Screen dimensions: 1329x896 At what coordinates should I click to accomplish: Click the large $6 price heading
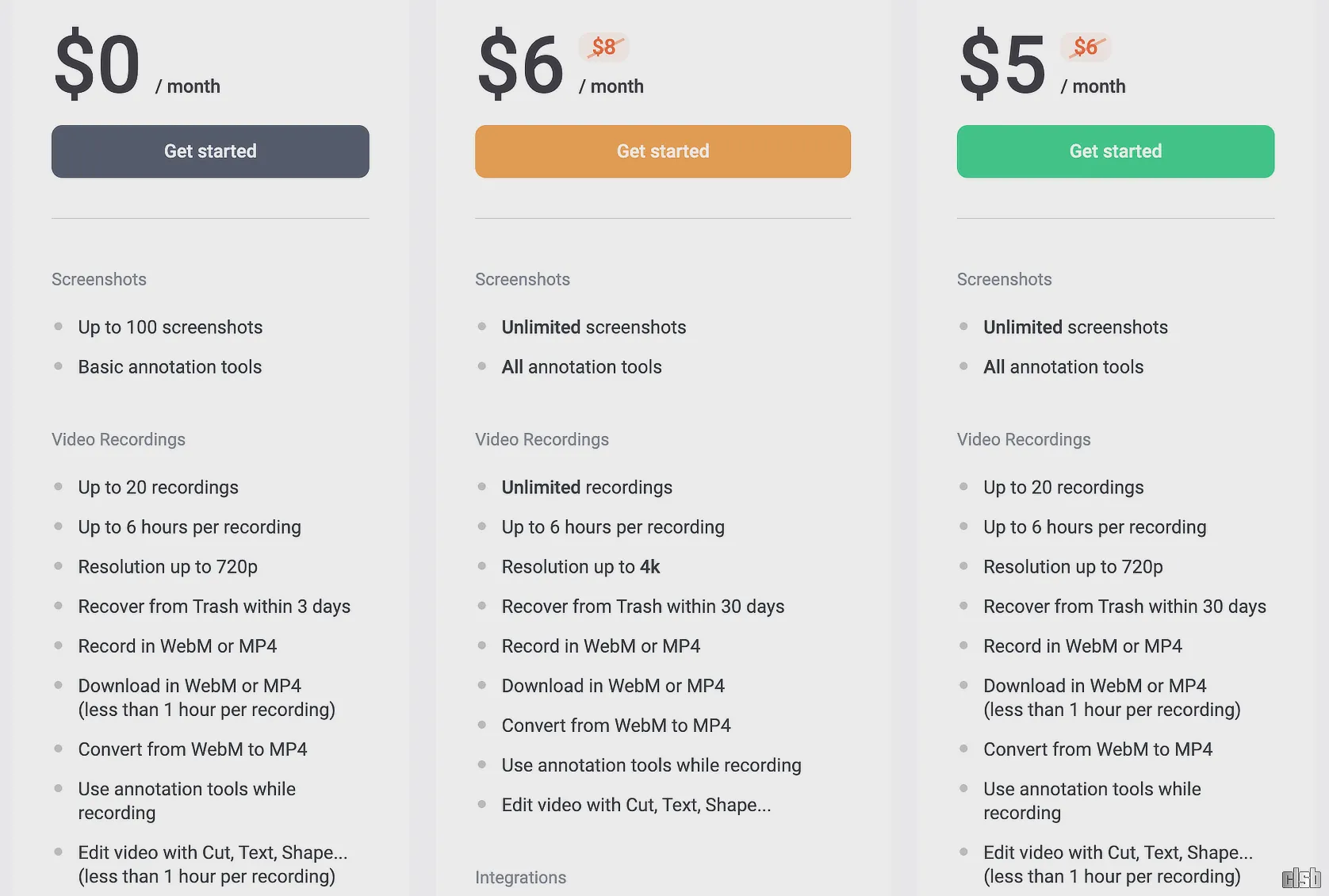pyautogui.click(x=521, y=64)
